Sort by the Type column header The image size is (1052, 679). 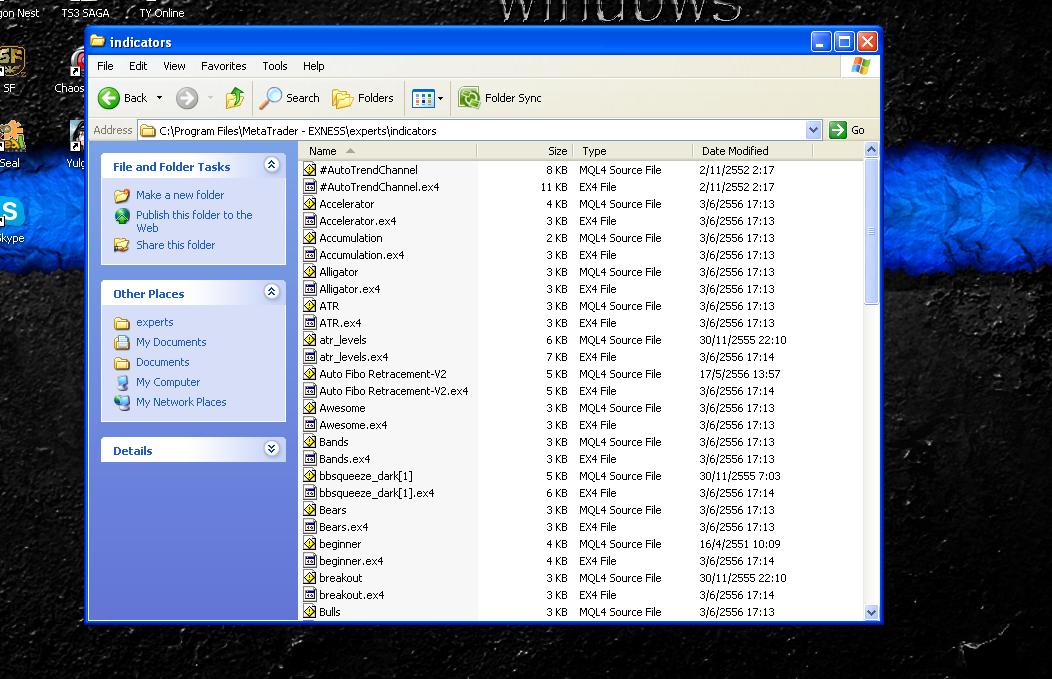632,151
